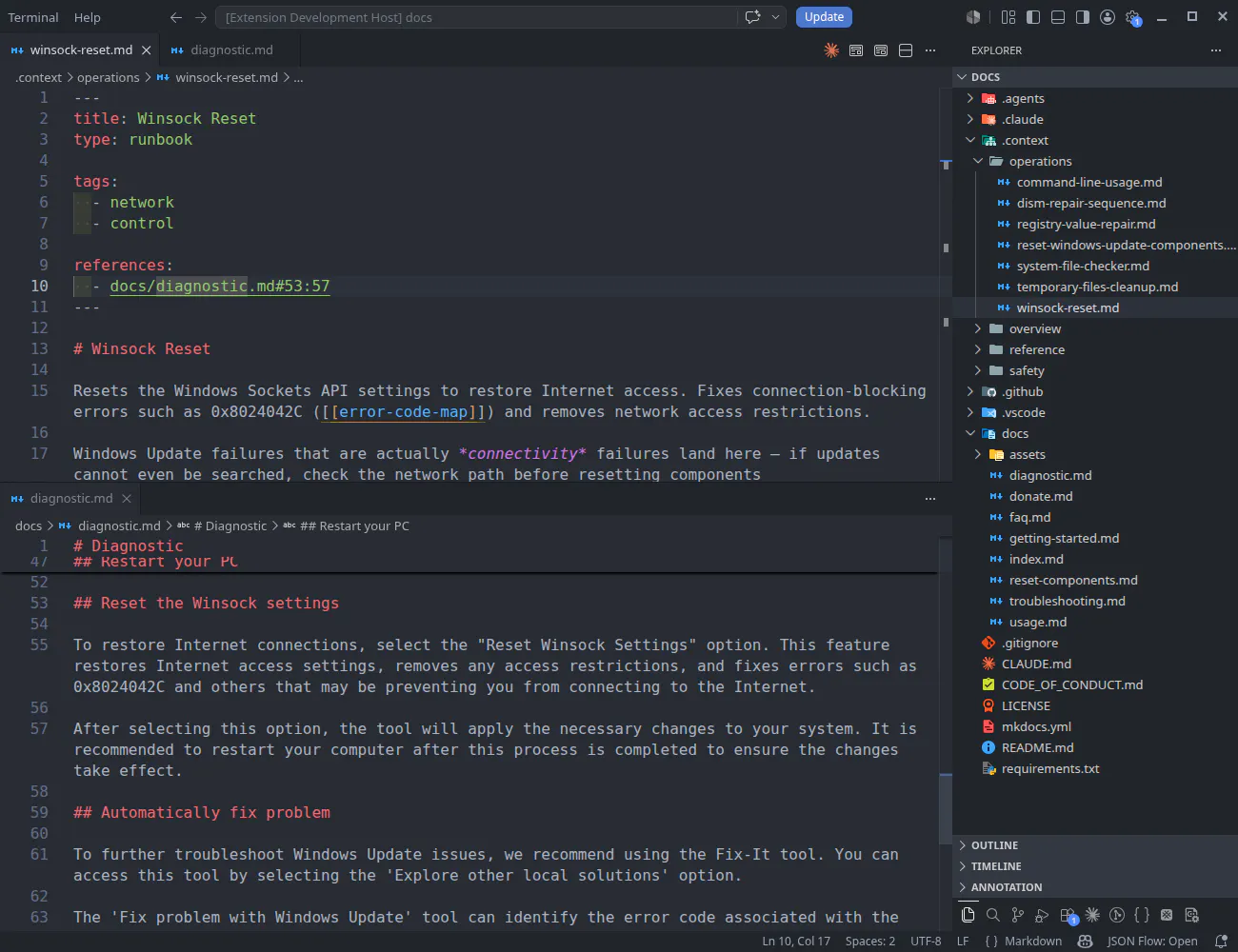Expand the overview folder
This screenshot has height=952, width=1238.
point(978,328)
